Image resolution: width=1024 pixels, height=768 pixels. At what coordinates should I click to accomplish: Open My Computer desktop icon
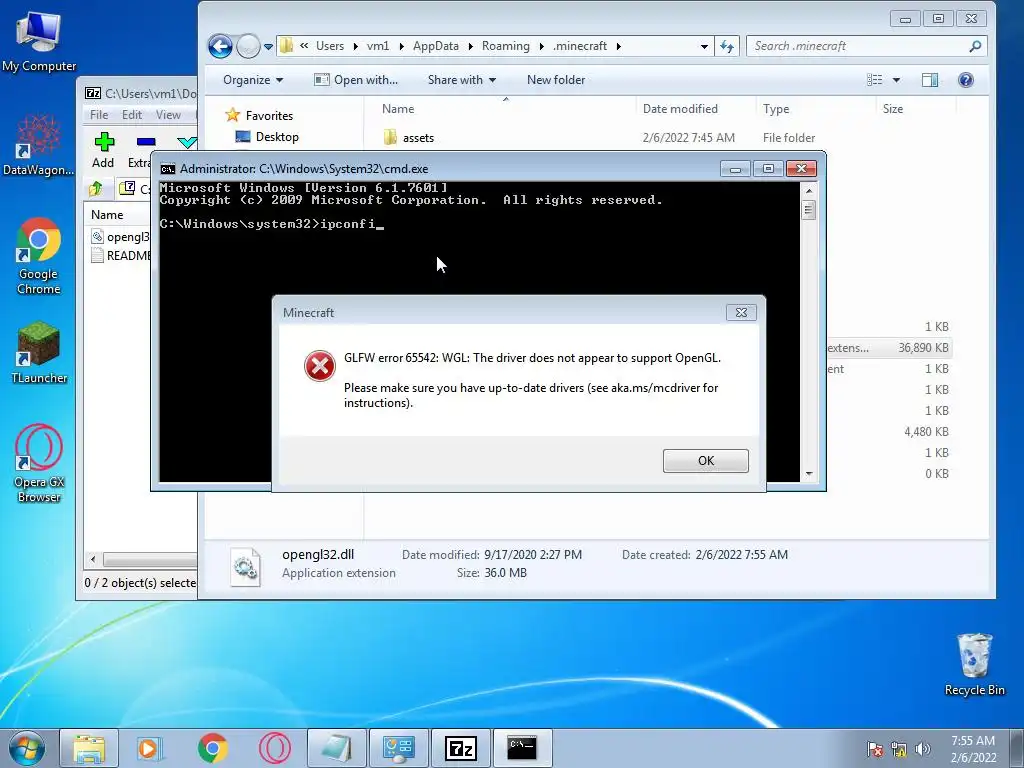[39, 42]
